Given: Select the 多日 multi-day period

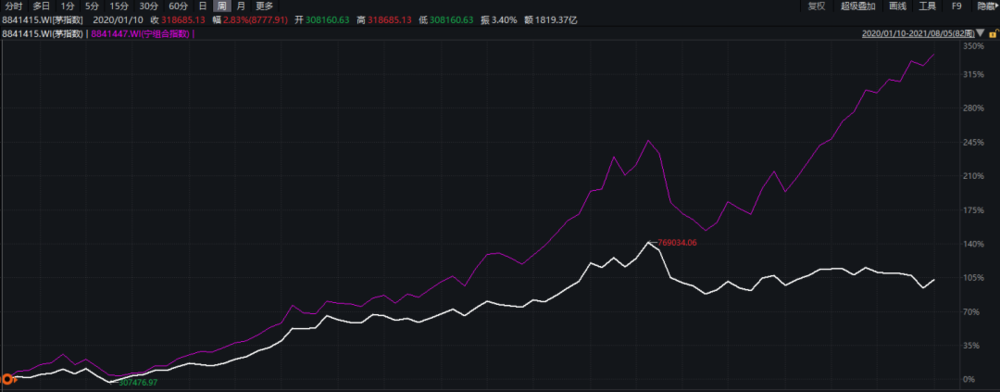Looking at the screenshot, I should click(x=41, y=6).
